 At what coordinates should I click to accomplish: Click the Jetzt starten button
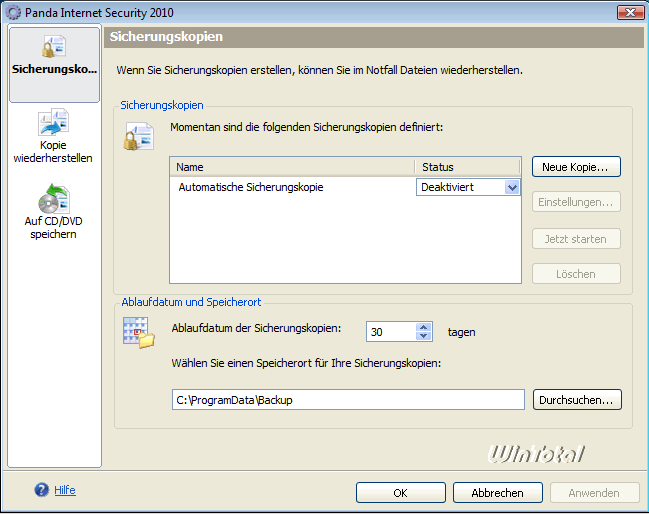point(576,239)
